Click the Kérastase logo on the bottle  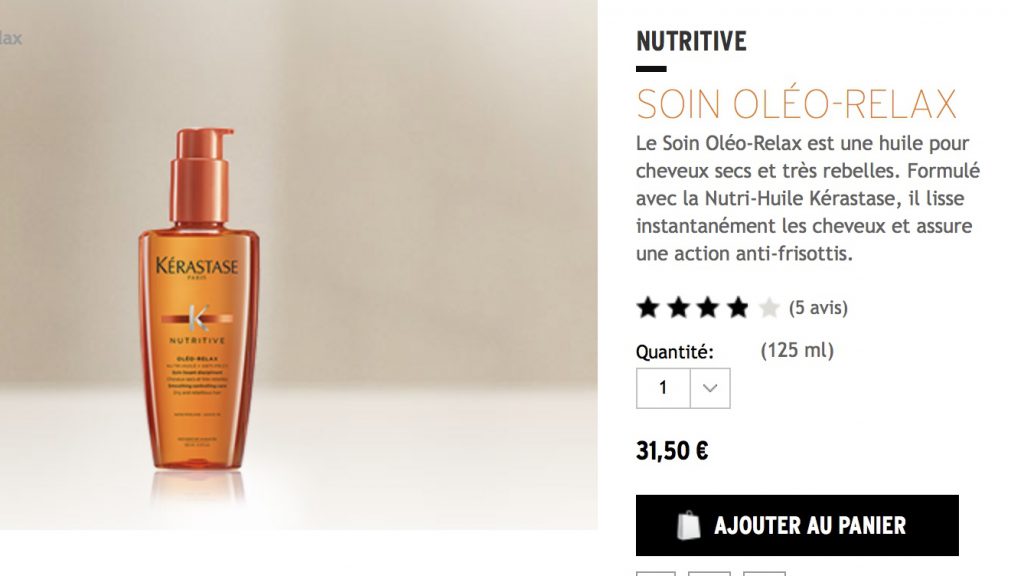pyautogui.click(x=197, y=266)
